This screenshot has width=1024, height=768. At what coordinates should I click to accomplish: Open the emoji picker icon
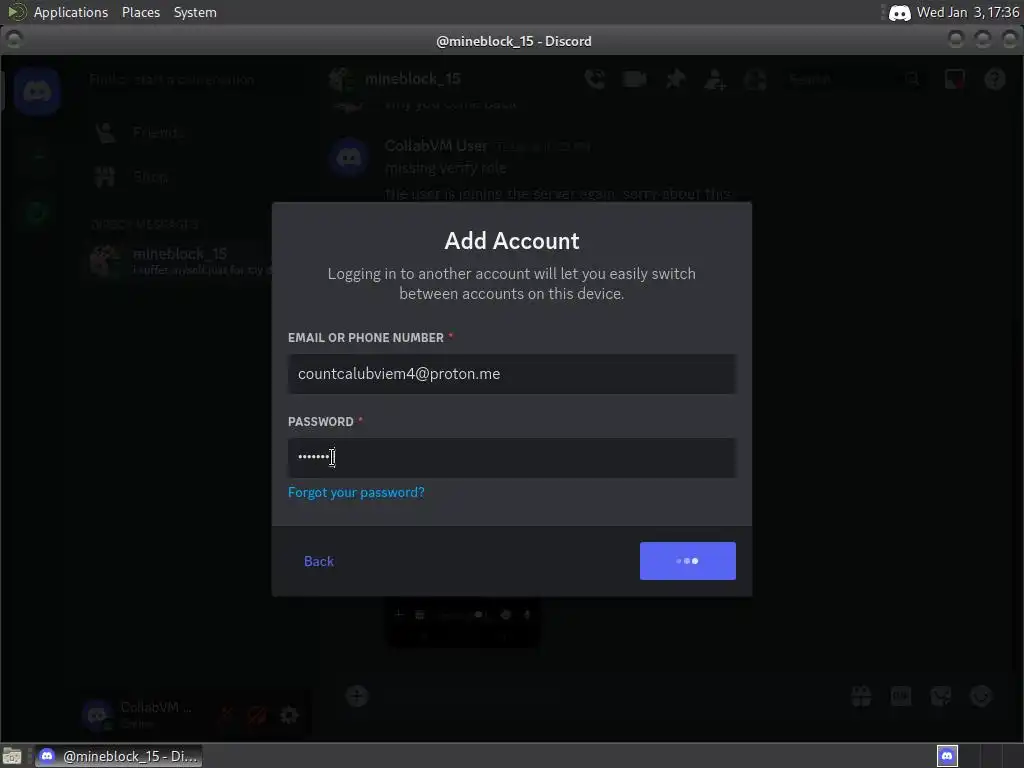(x=981, y=696)
